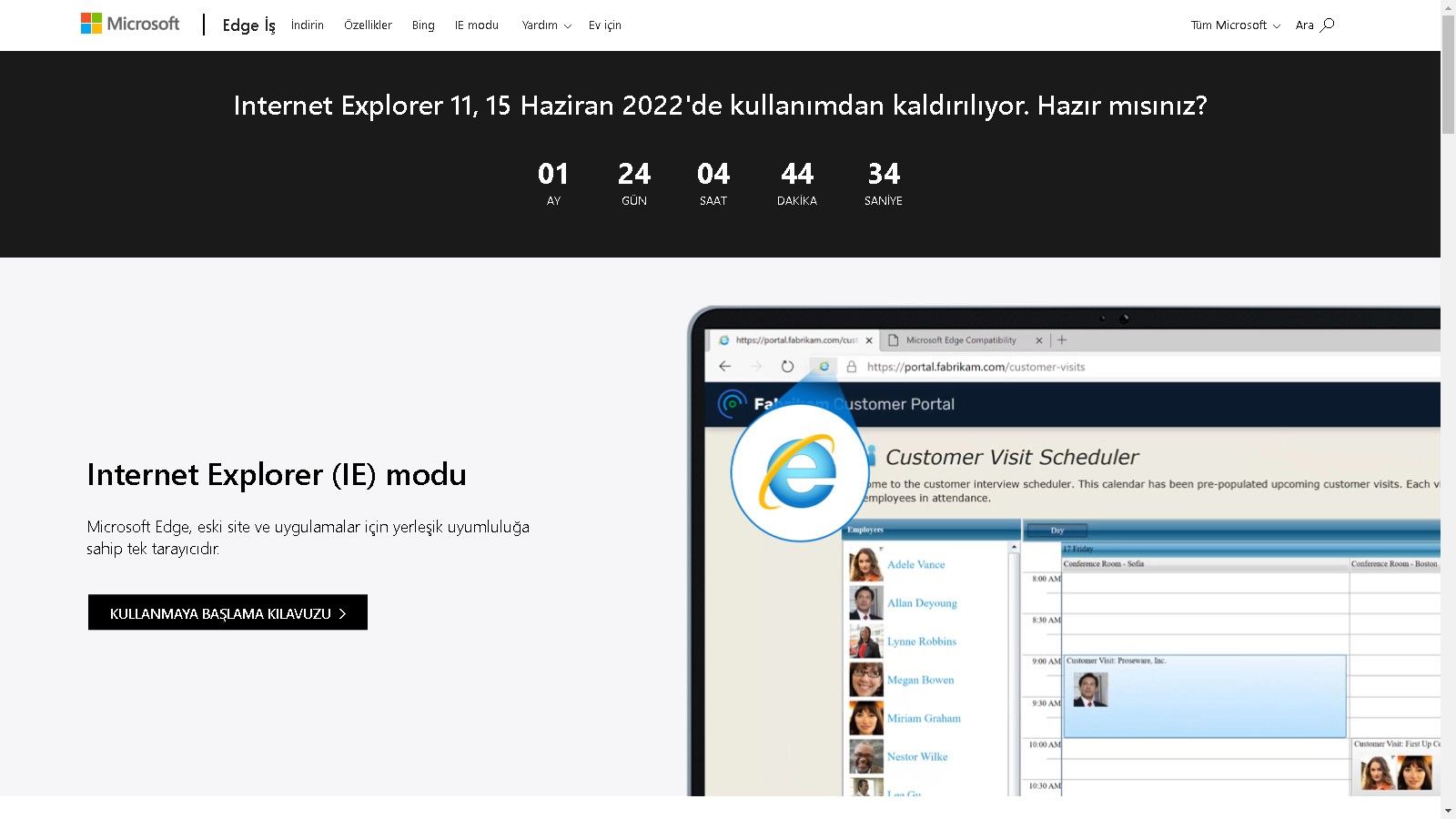Open a new tab with plus icon
Screen dimensions: 1456x819
click(x=1062, y=340)
